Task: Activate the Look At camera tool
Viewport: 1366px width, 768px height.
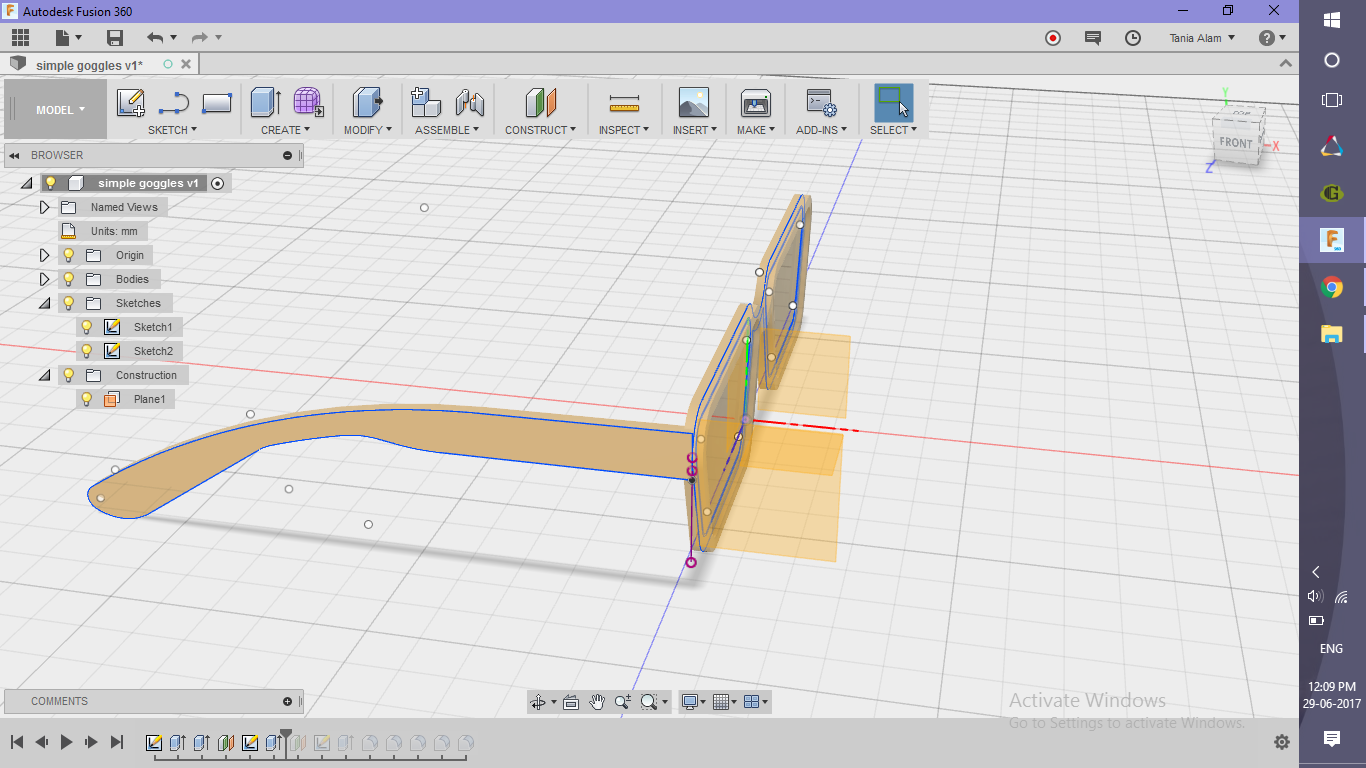Action: coord(571,702)
